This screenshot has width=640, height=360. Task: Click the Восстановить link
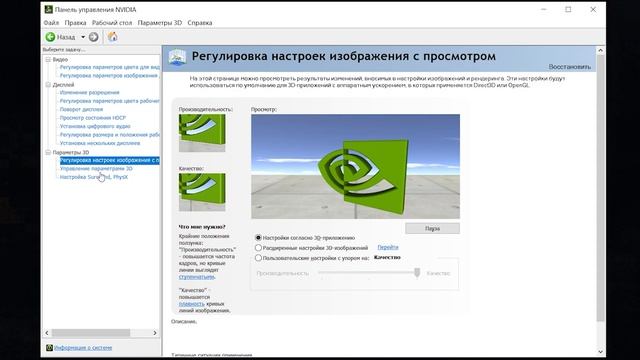569,67
